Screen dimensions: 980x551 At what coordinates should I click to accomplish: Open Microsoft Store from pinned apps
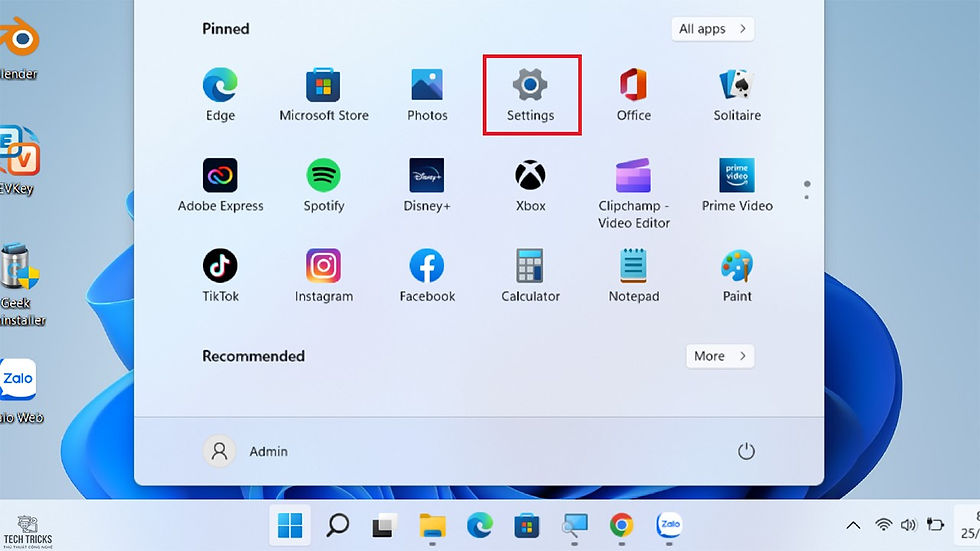324,95
